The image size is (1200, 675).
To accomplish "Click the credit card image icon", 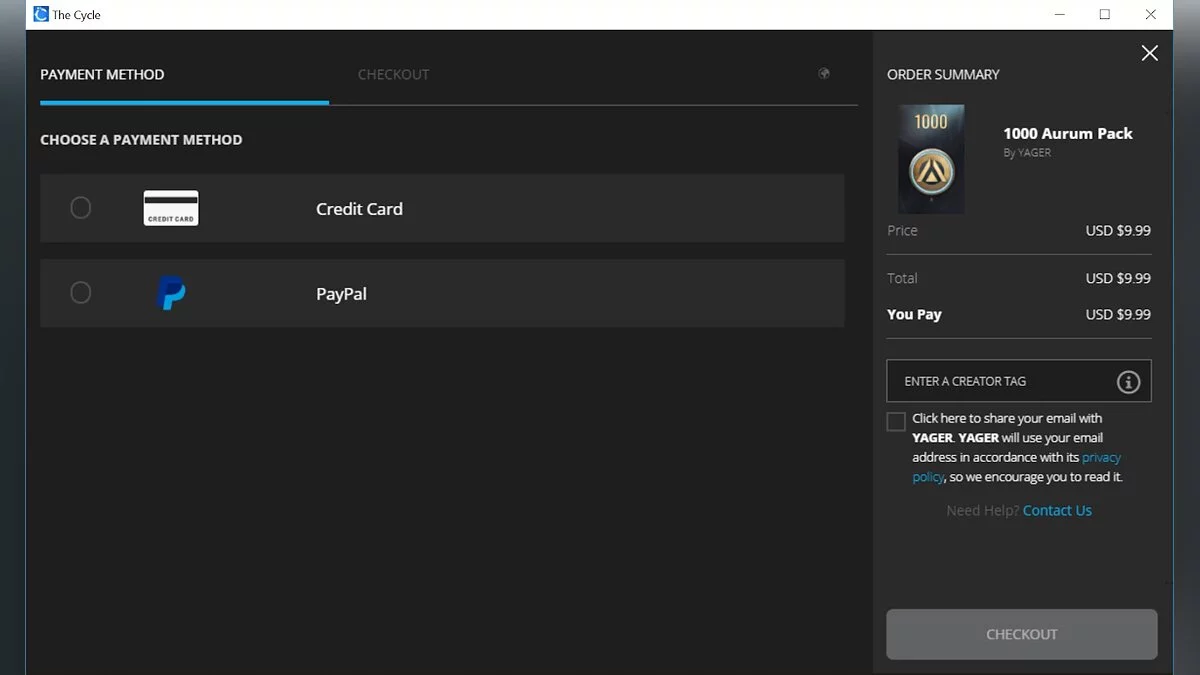I will tap(171, 208).
